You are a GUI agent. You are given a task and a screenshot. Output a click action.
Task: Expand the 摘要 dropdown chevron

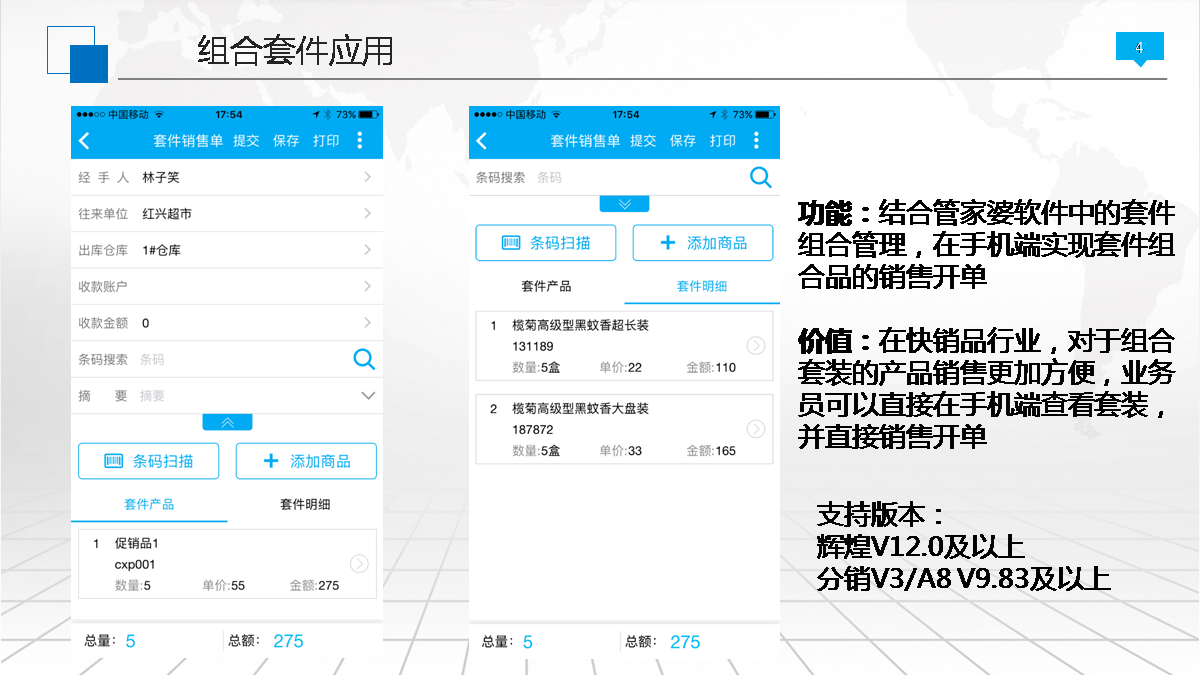(367, 396)
